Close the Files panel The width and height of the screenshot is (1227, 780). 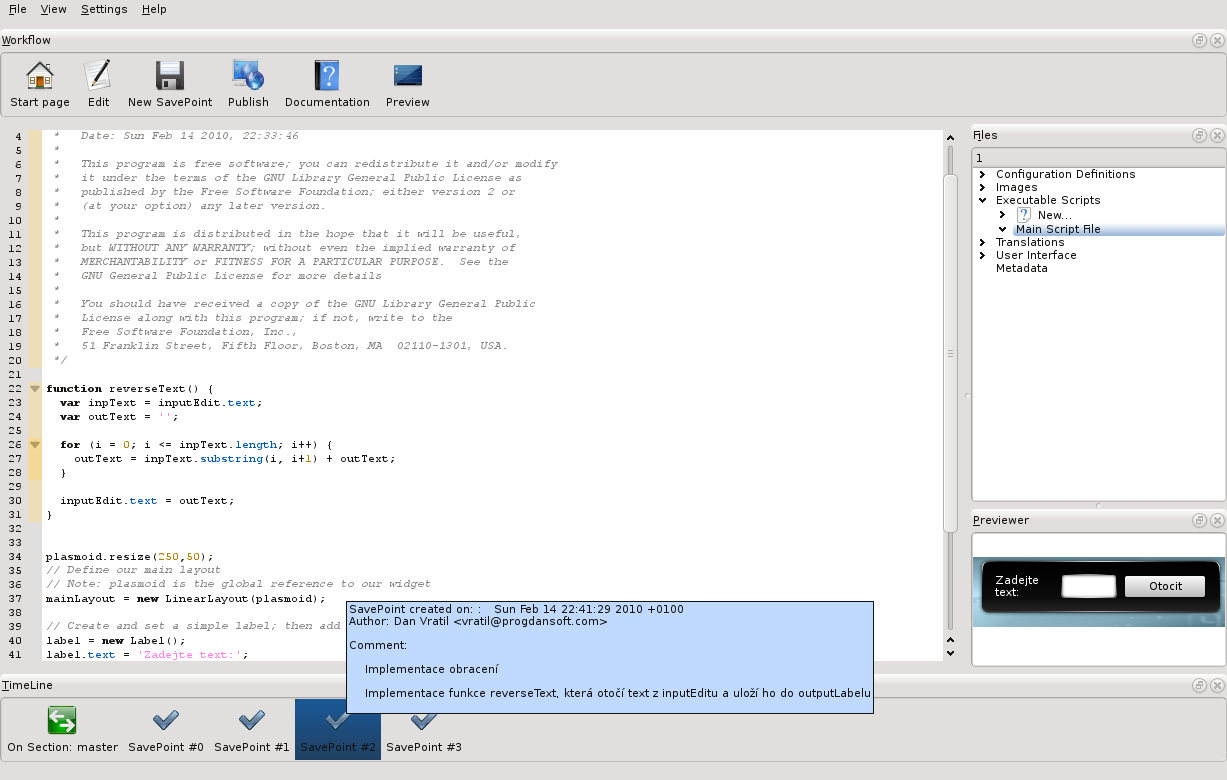(1217, 135)
